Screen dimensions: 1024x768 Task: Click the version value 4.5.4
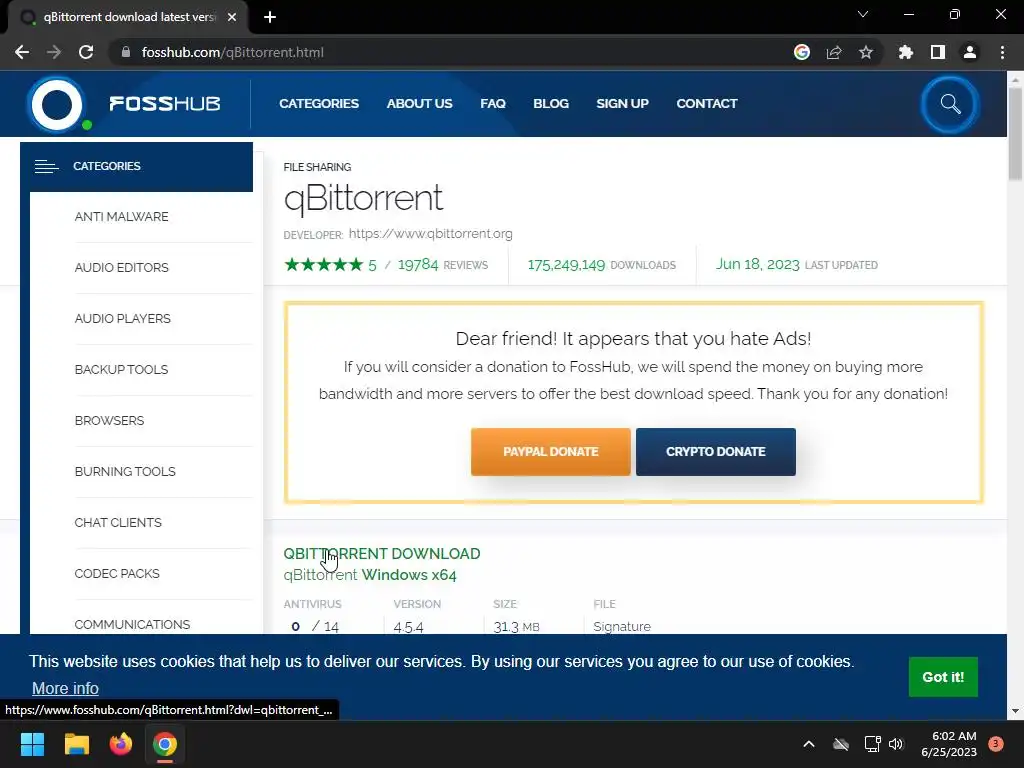tap(409, 627)
